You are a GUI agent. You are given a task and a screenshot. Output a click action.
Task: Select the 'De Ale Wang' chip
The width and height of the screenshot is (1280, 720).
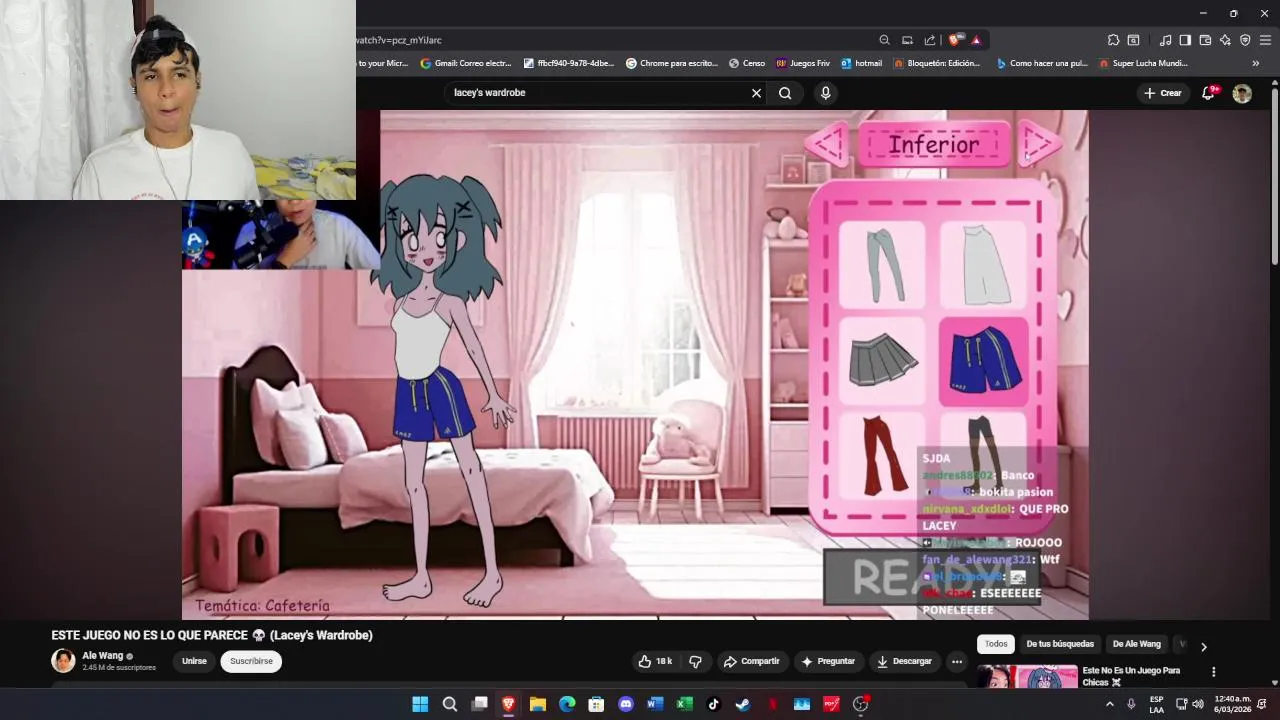click(1136, 644)
